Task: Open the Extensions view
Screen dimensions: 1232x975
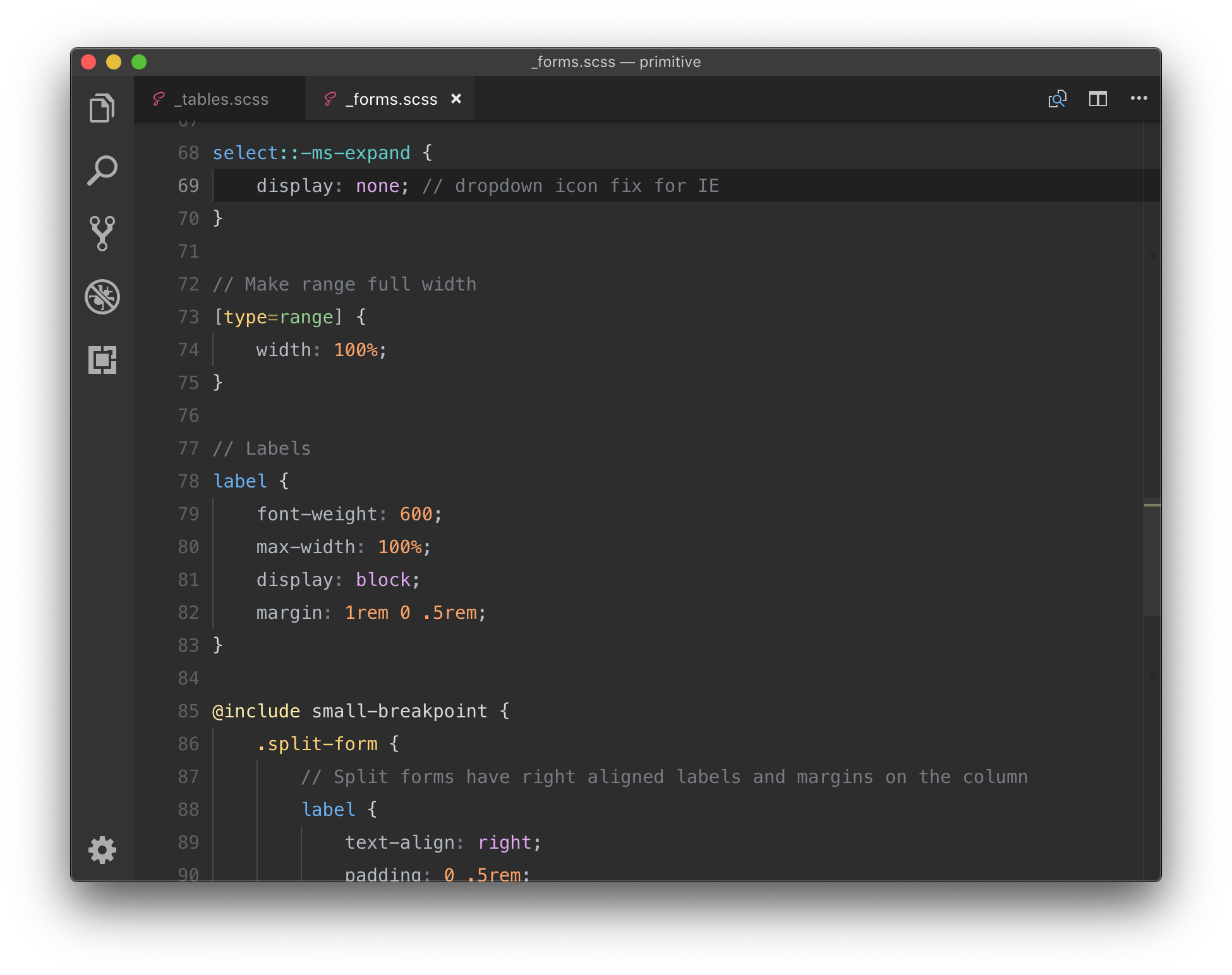Action: [102, 360]
